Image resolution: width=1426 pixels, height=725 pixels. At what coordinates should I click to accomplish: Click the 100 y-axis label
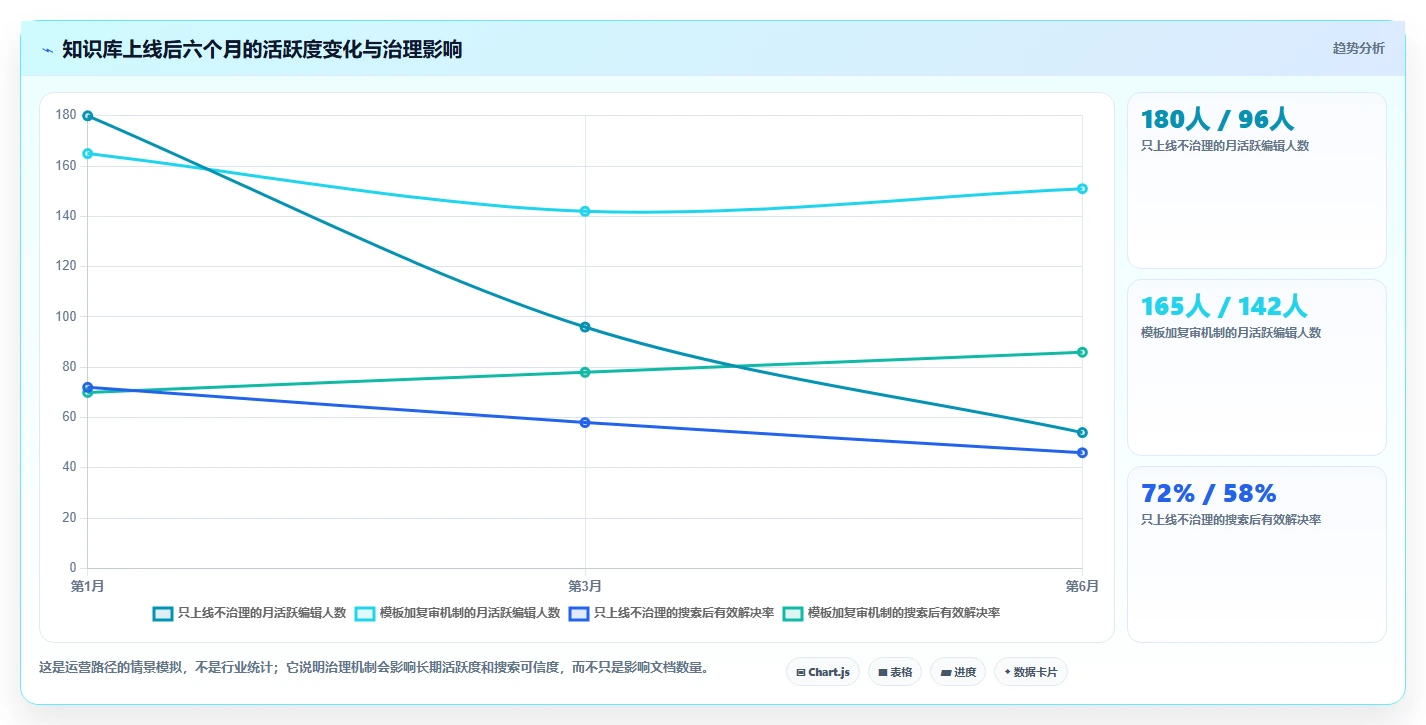pyautogui.click(x=66, y=316)
